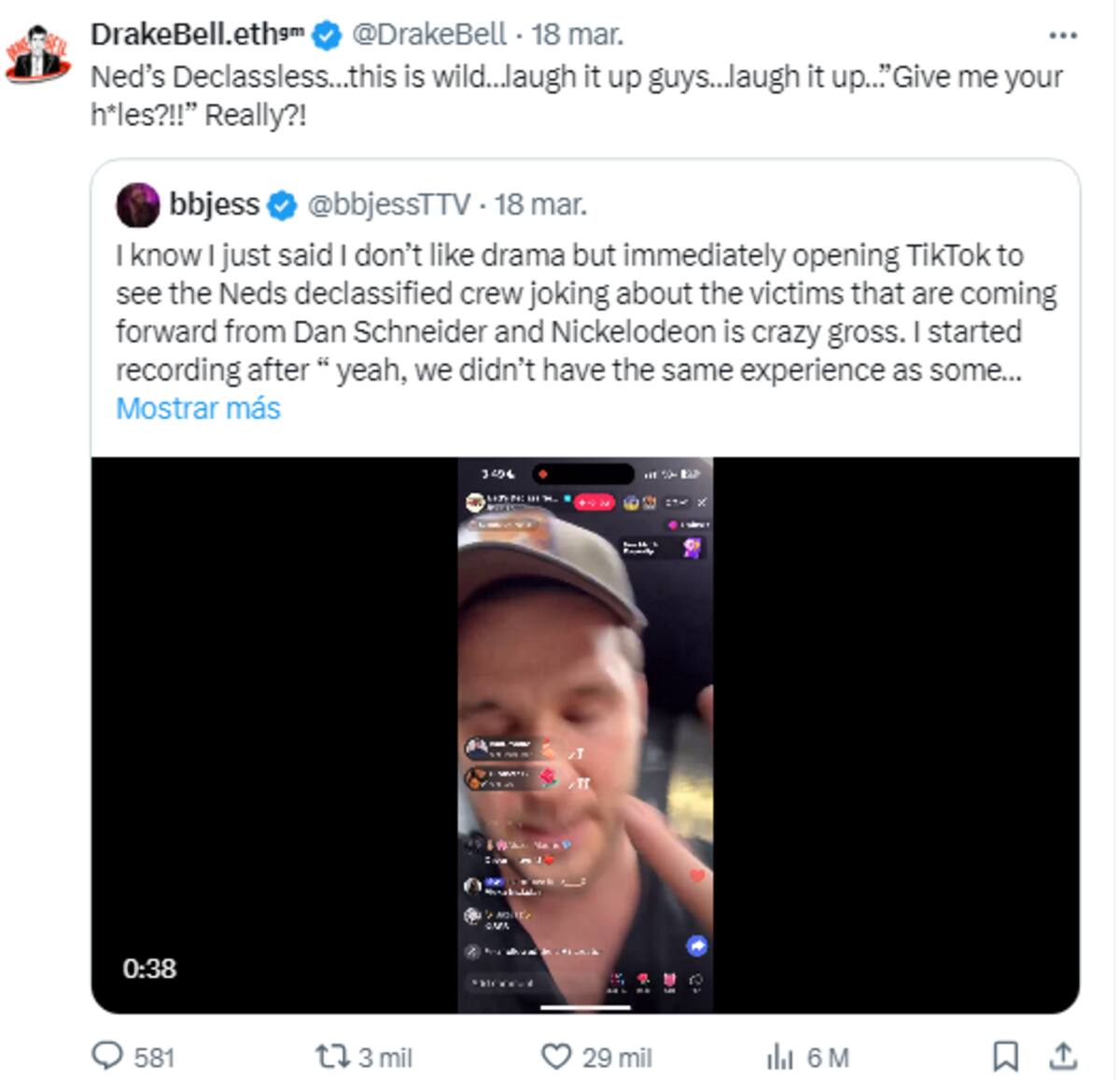
Task: Expand quoted tweet with "Mostrar más"
Action: point(198,408)
